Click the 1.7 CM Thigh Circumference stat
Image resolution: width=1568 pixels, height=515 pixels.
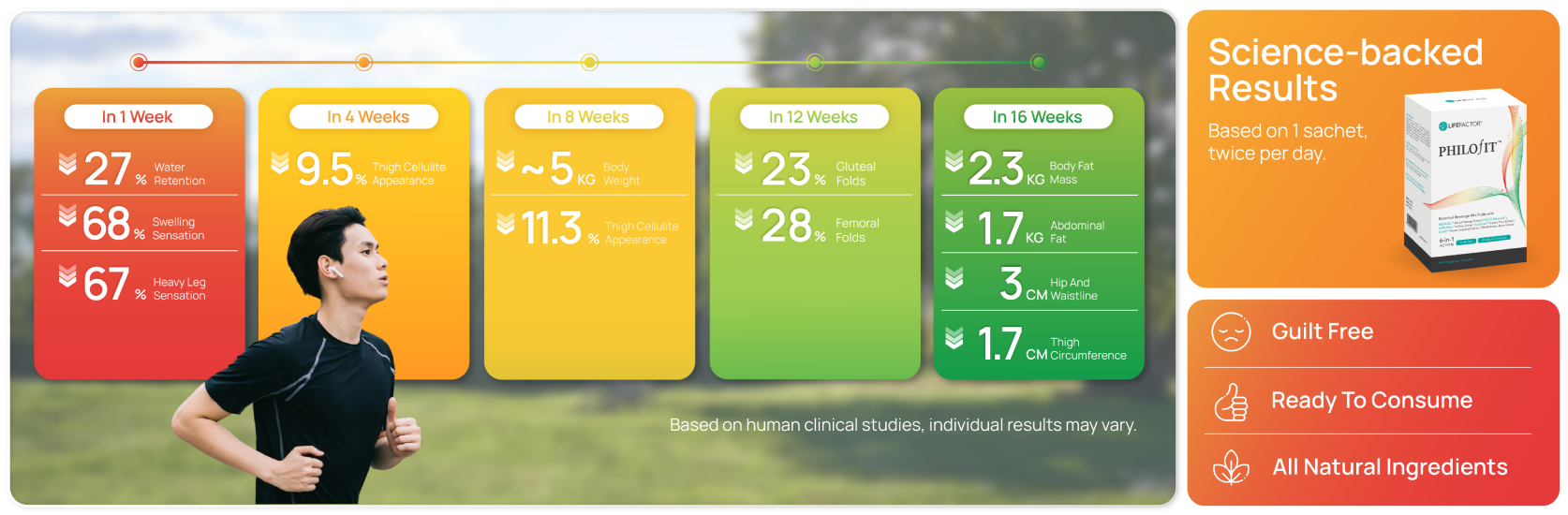[x=1051, y=345]
